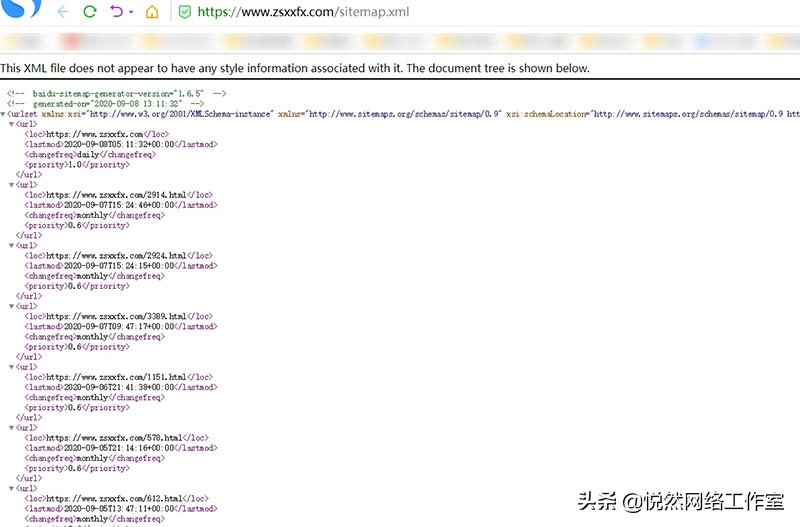Collapse the root urlset node
This screenshot has width=800, height=527.
4,115
